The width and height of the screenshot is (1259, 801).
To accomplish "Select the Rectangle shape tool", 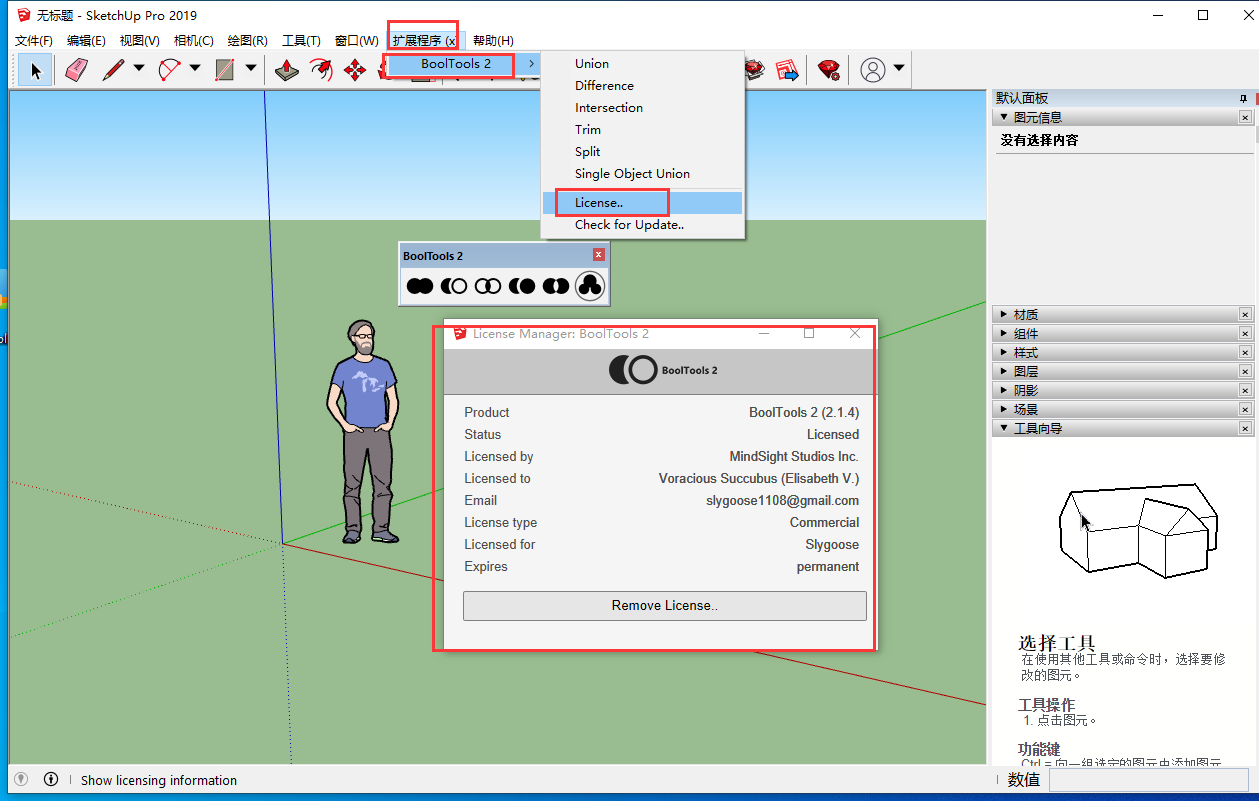I will (225, 70).
